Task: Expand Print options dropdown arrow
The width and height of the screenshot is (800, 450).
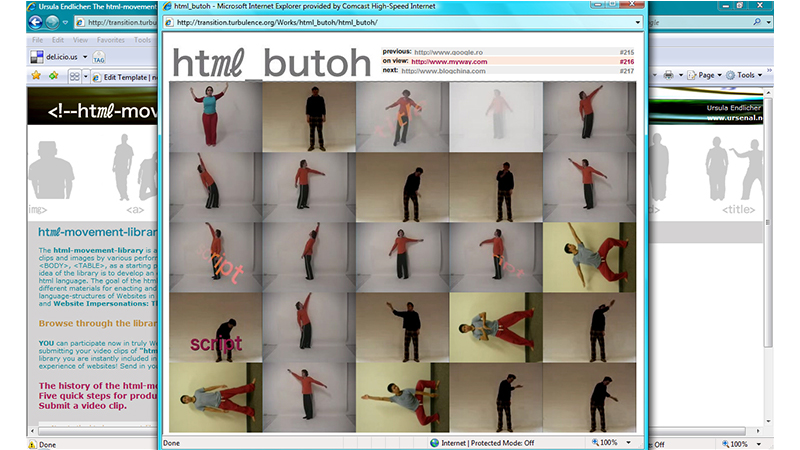Action: [x=680, y=76]
